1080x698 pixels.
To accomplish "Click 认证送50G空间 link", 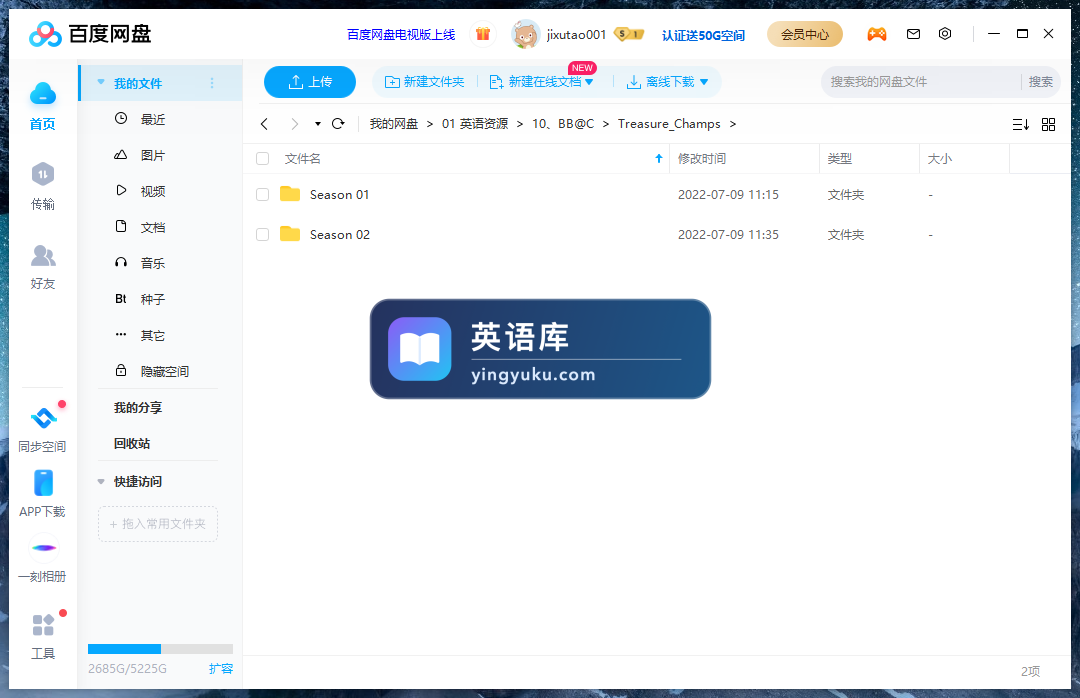I will [x=703, y=35].
